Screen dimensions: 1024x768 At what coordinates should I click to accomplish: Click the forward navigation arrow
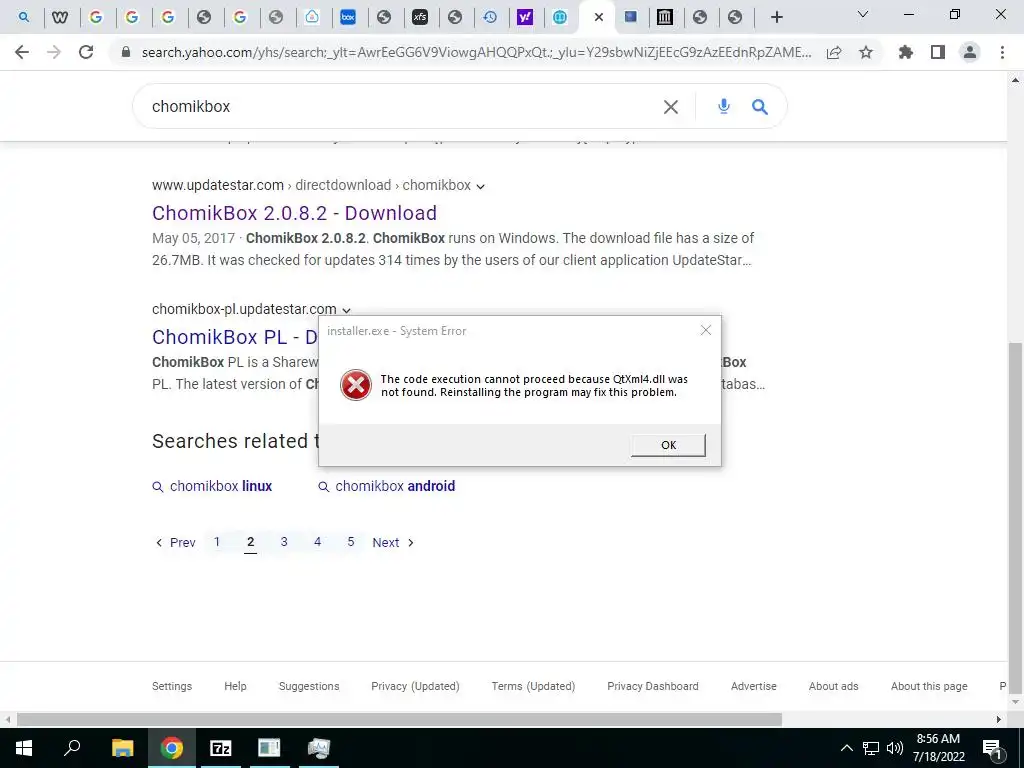point(54,52)
